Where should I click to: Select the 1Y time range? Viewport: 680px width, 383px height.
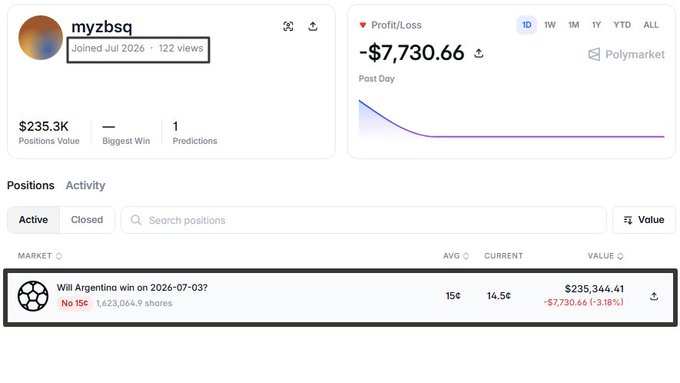[x=597, y=25]
